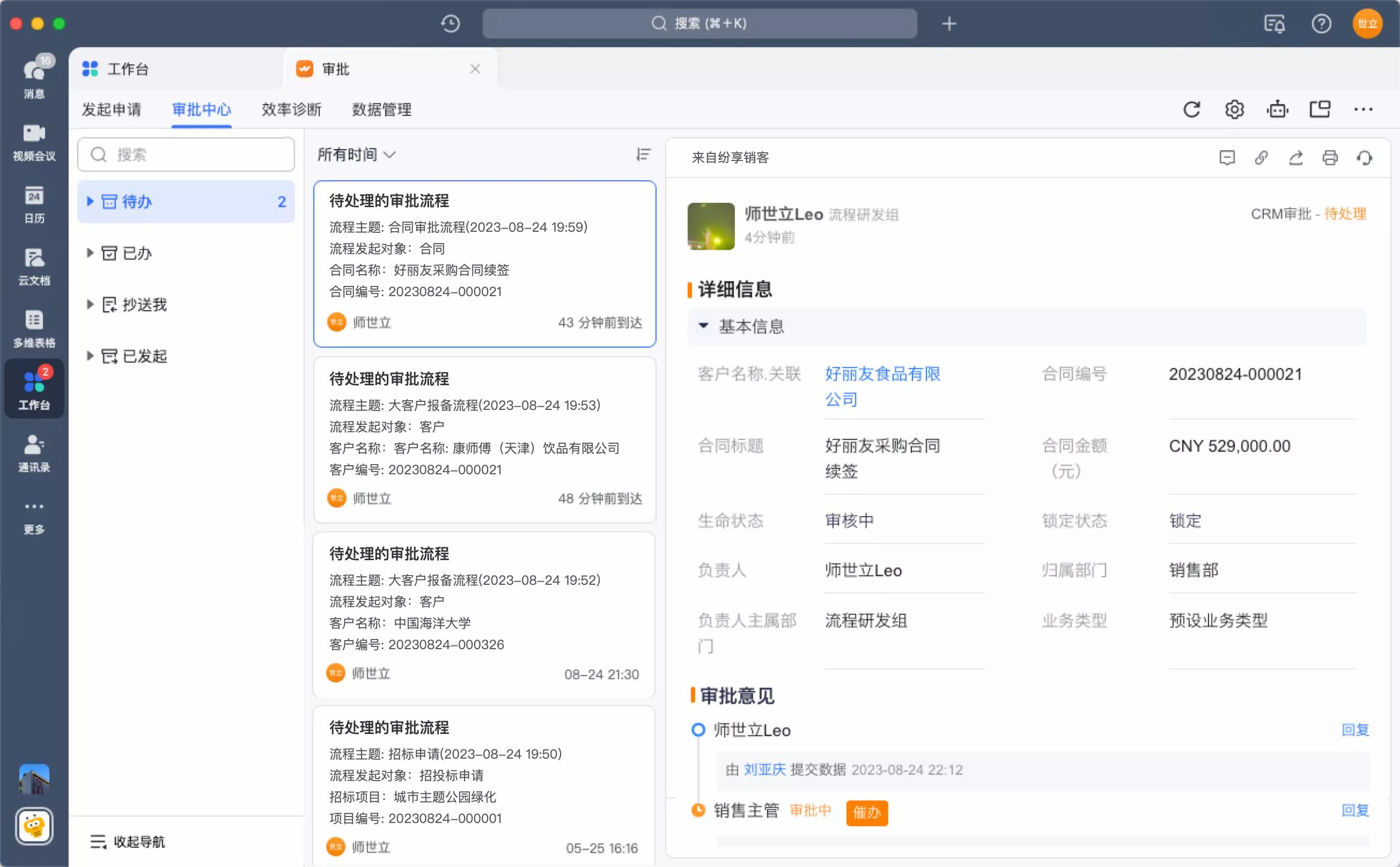
Task: Expand the 已办 section in the approval list
Action: [138, 253]
